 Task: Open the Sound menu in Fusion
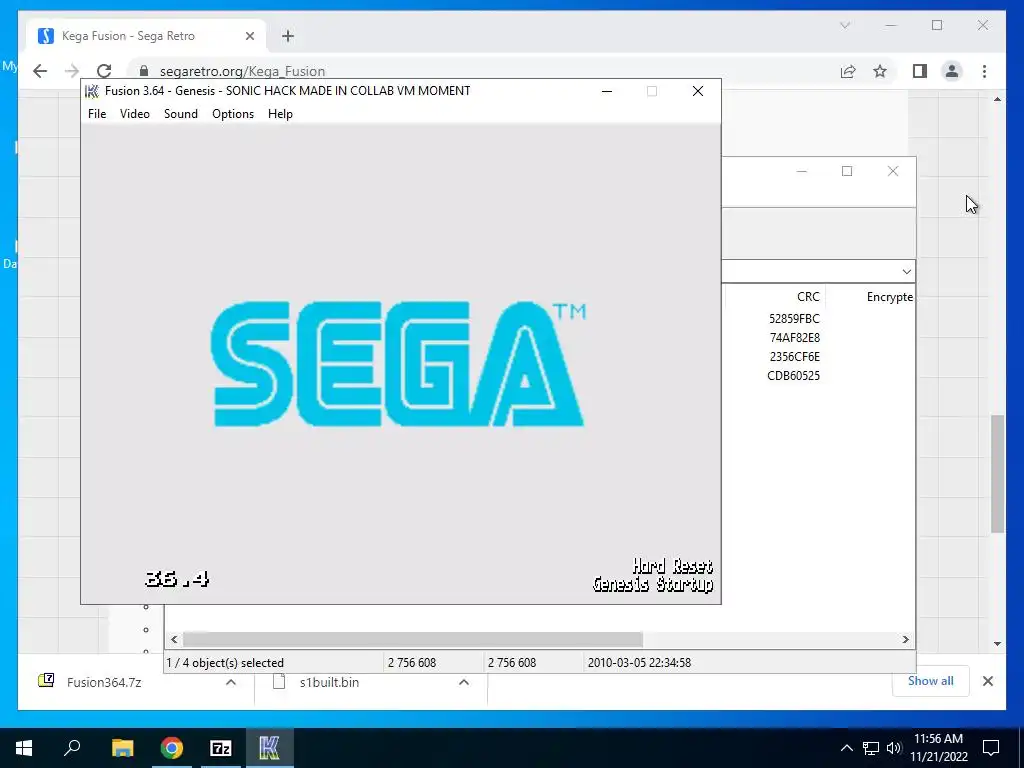(181, 114)
